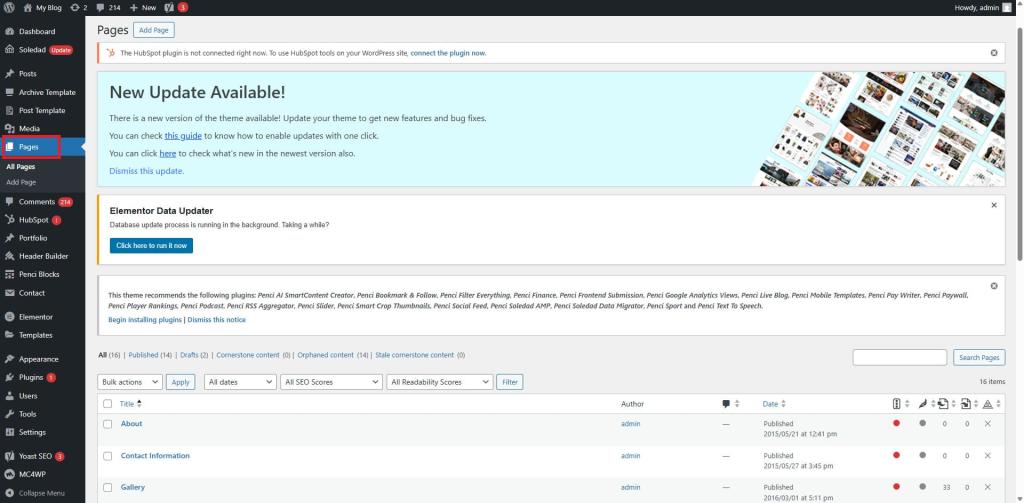This screenshot has width=1024, height=503.
Task: Dismiss the recommended plugins notice icon
Action: (x=994, y=286)
